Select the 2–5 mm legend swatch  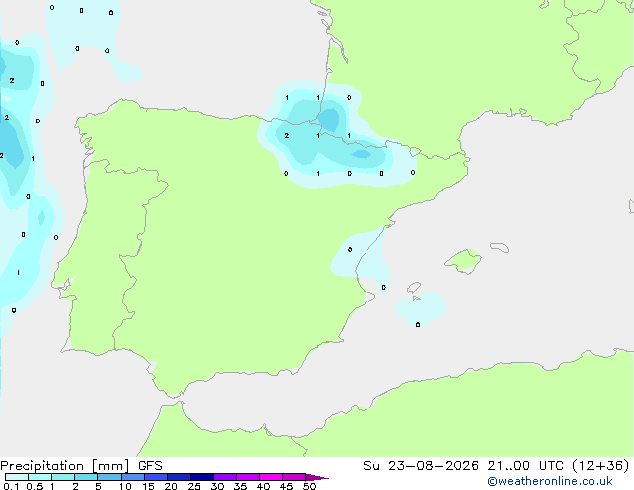[x=86, y=477]
